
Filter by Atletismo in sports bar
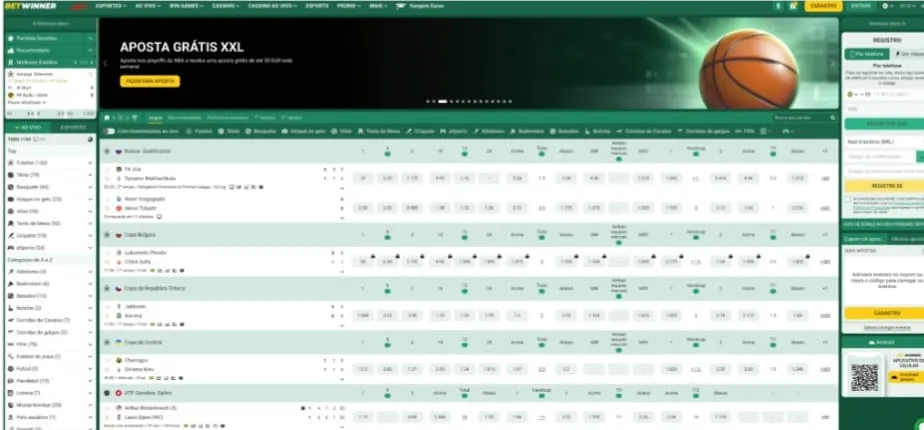(x=489, y=131)
